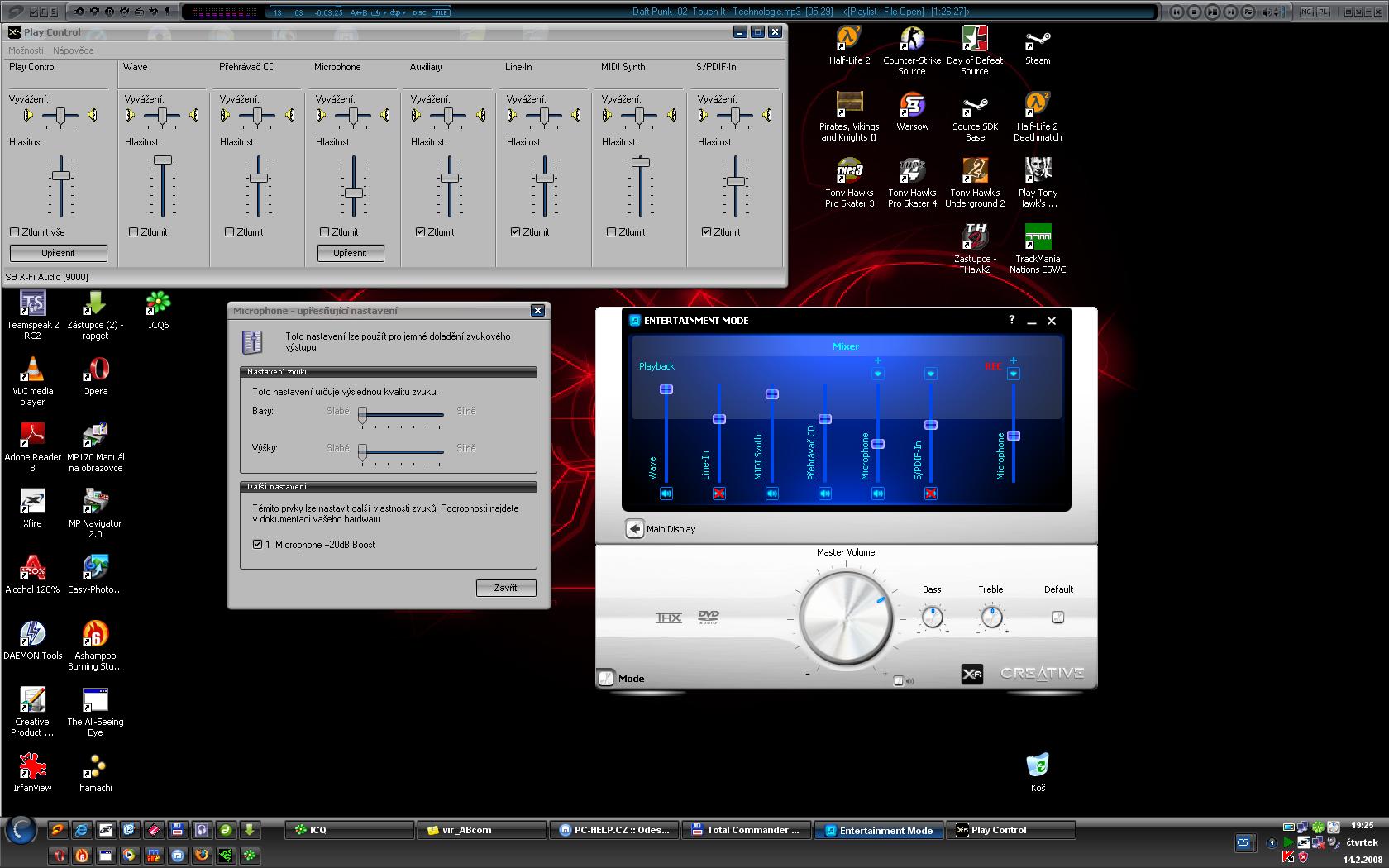Uncheck Microphone +20dB Boost

click(258, 545)
